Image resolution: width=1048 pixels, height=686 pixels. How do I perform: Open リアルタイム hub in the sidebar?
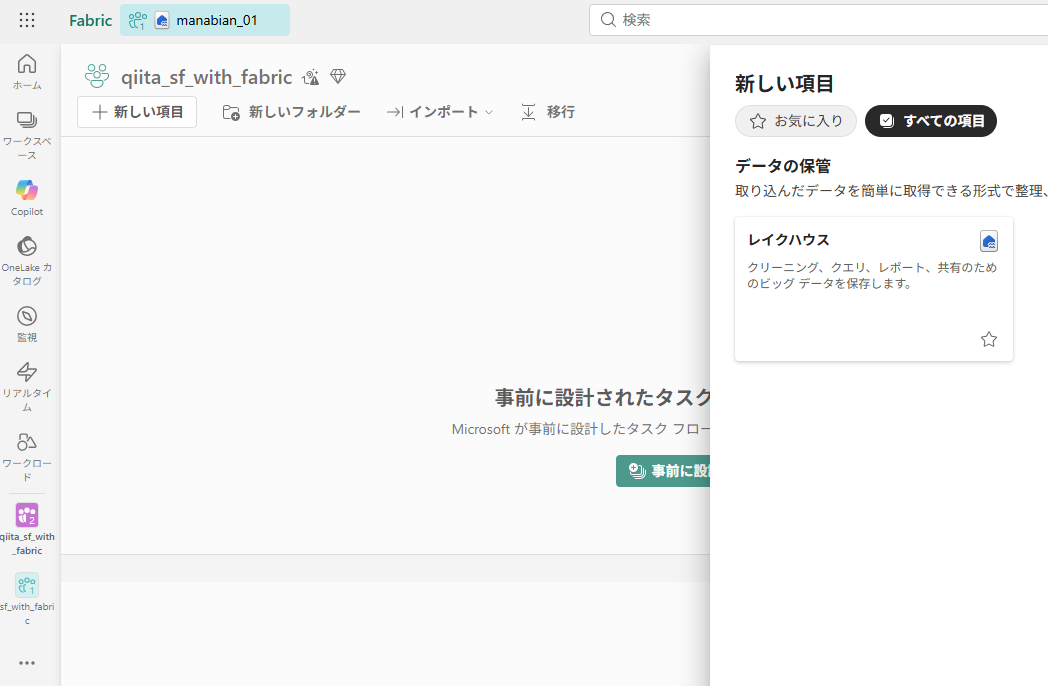pyautogui.click(x=27, y=386)
